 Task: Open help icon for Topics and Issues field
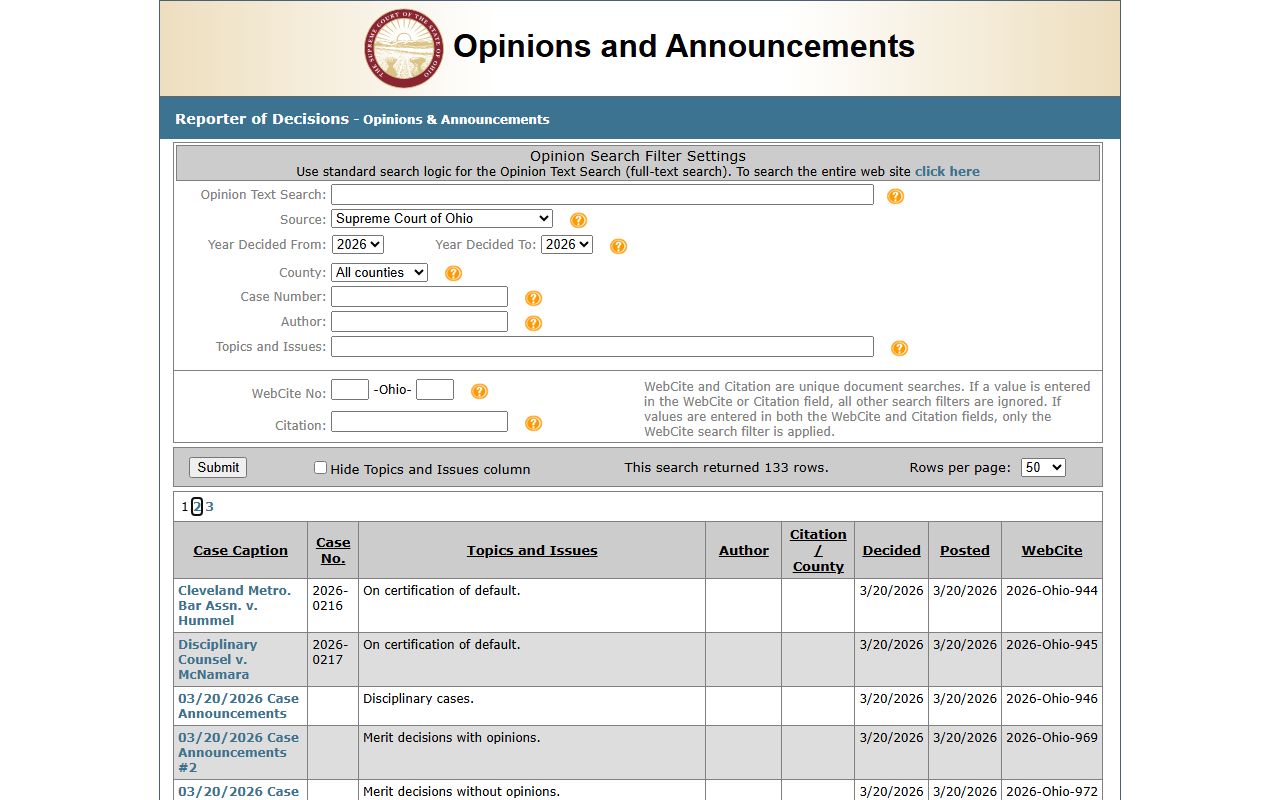tap(899, 348)
